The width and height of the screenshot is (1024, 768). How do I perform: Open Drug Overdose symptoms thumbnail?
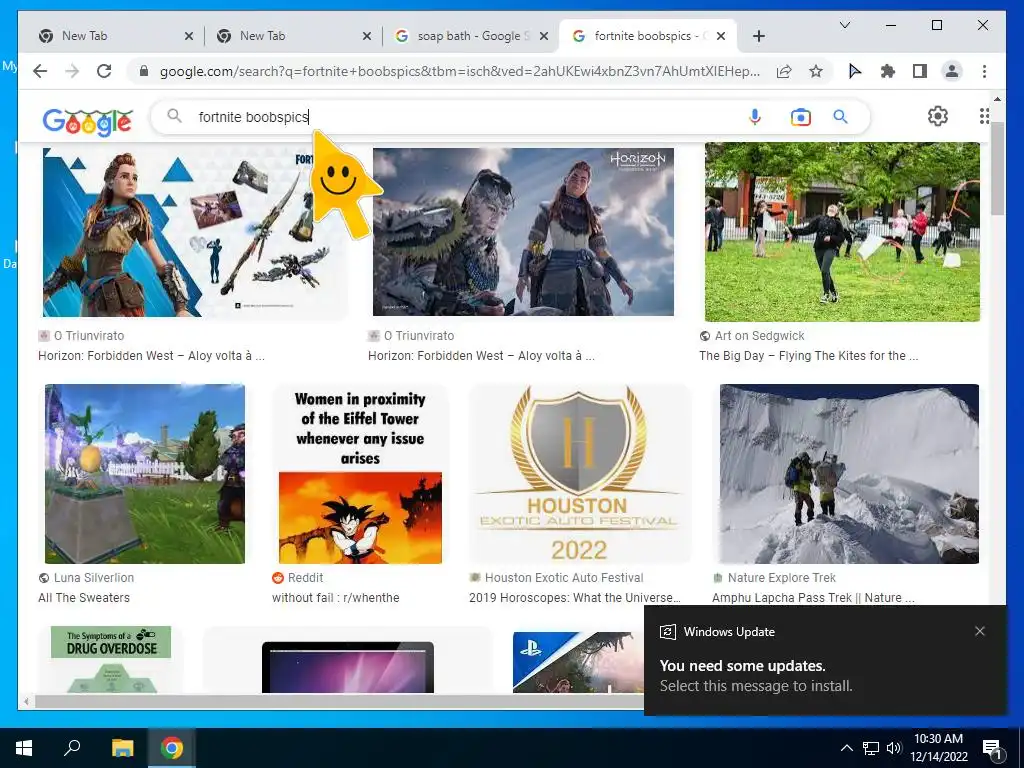111,660
